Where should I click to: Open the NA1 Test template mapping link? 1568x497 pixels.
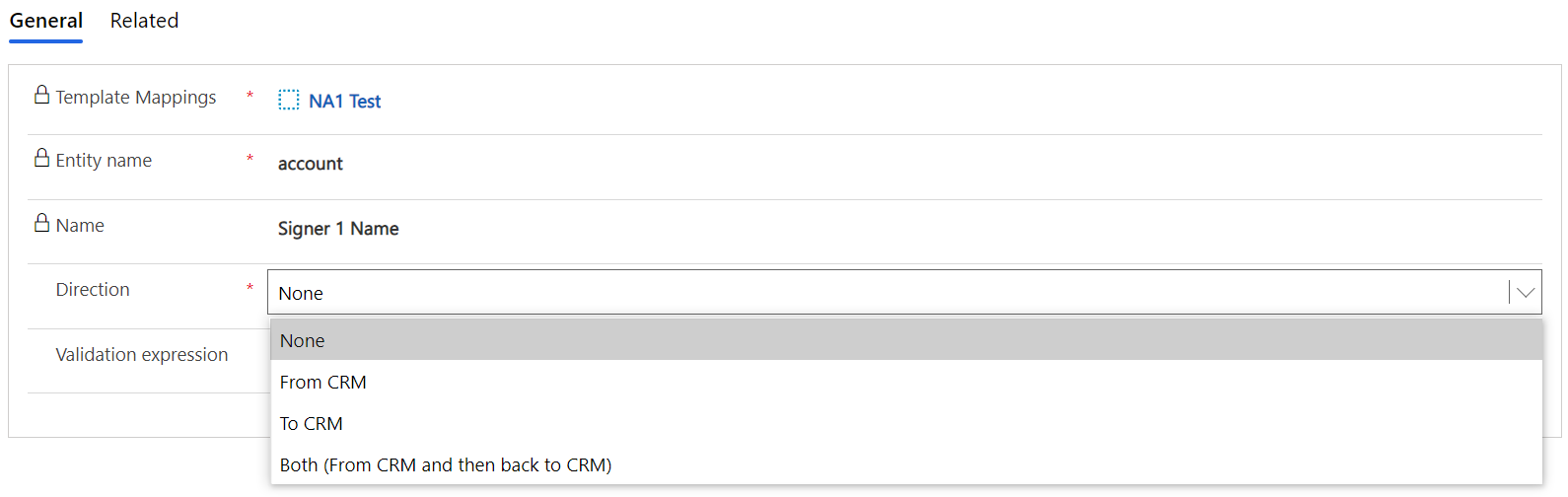(x=344, y=101)
